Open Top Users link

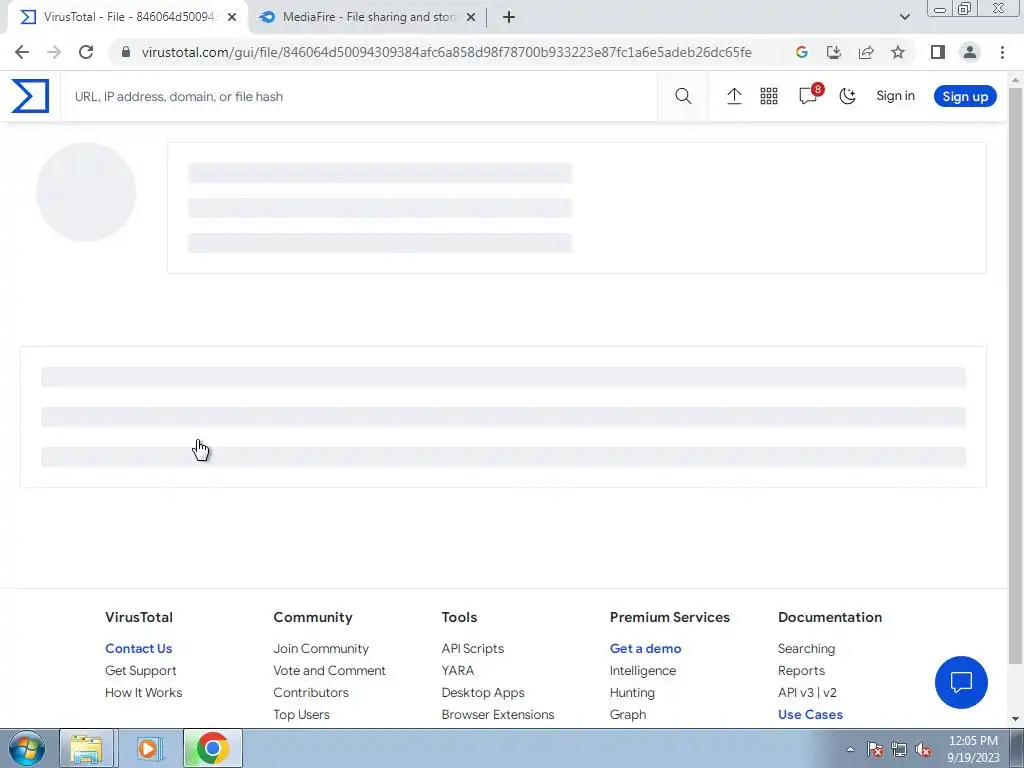coord(301,714)
